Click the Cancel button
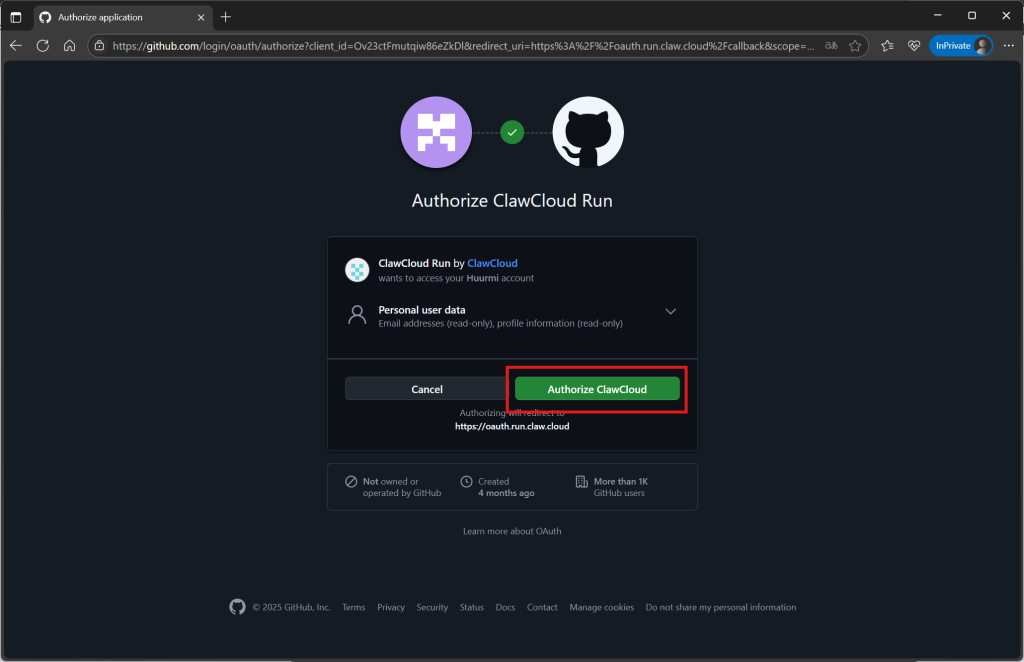The width and height of the screenshot is (1024, 662). pyautogui.click(x=426, y=389)
